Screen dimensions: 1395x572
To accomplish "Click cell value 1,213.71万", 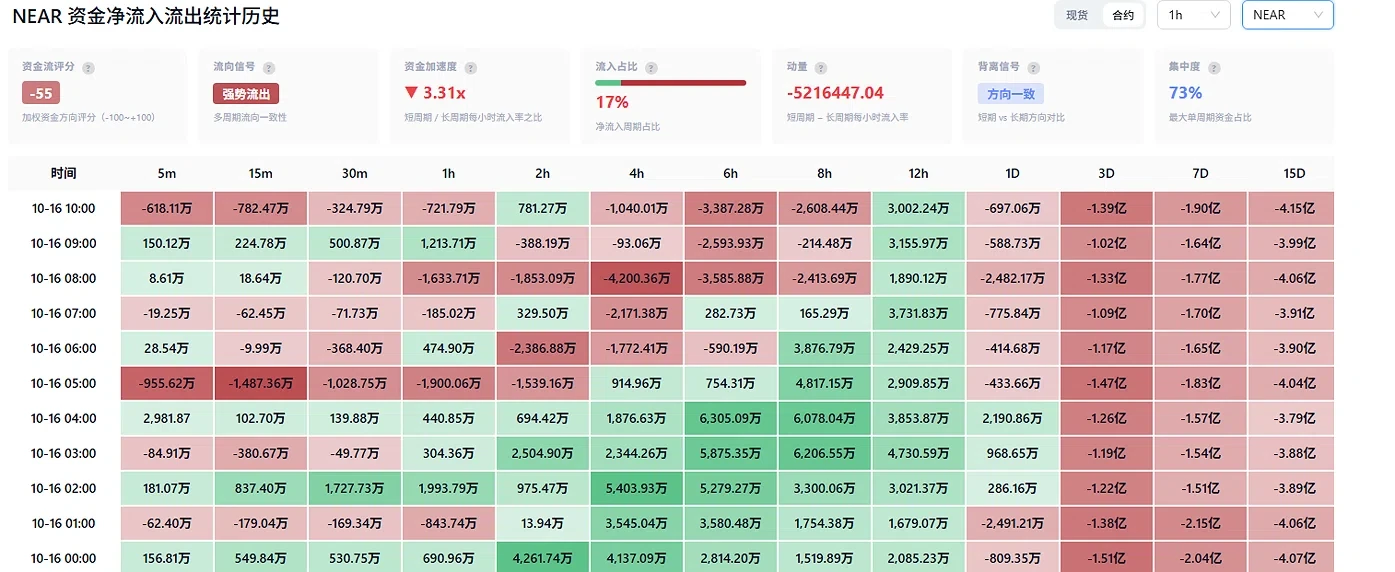I will click(x=448, y=243).
